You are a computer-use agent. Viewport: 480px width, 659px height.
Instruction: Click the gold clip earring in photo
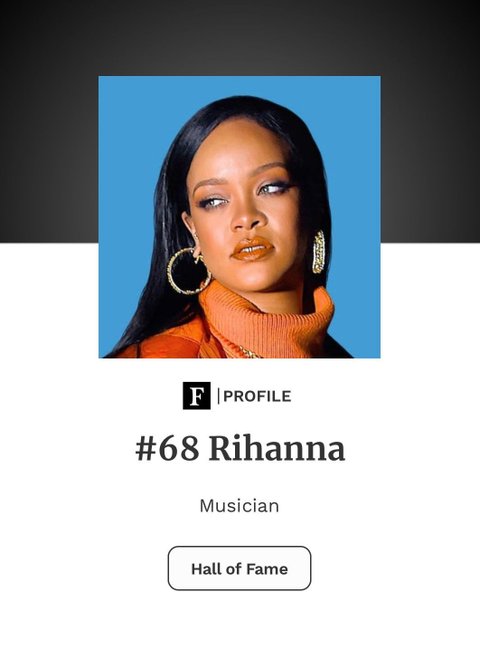(x=319, y=252)
